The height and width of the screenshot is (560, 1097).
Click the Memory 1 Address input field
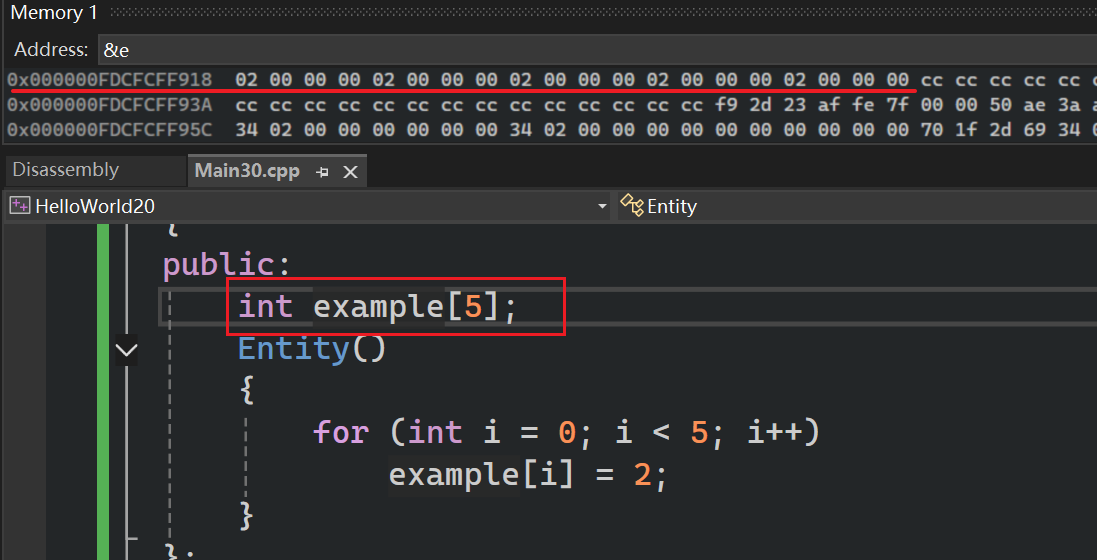590,49
